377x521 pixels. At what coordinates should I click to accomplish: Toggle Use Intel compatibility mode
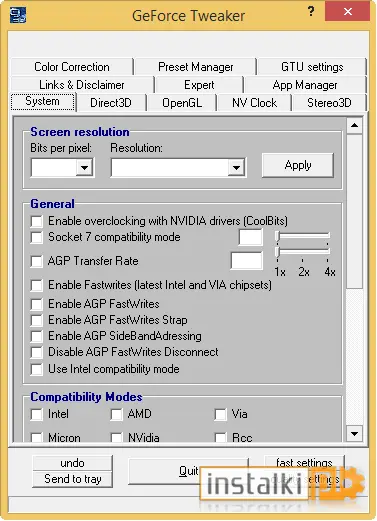pos(37,369)
